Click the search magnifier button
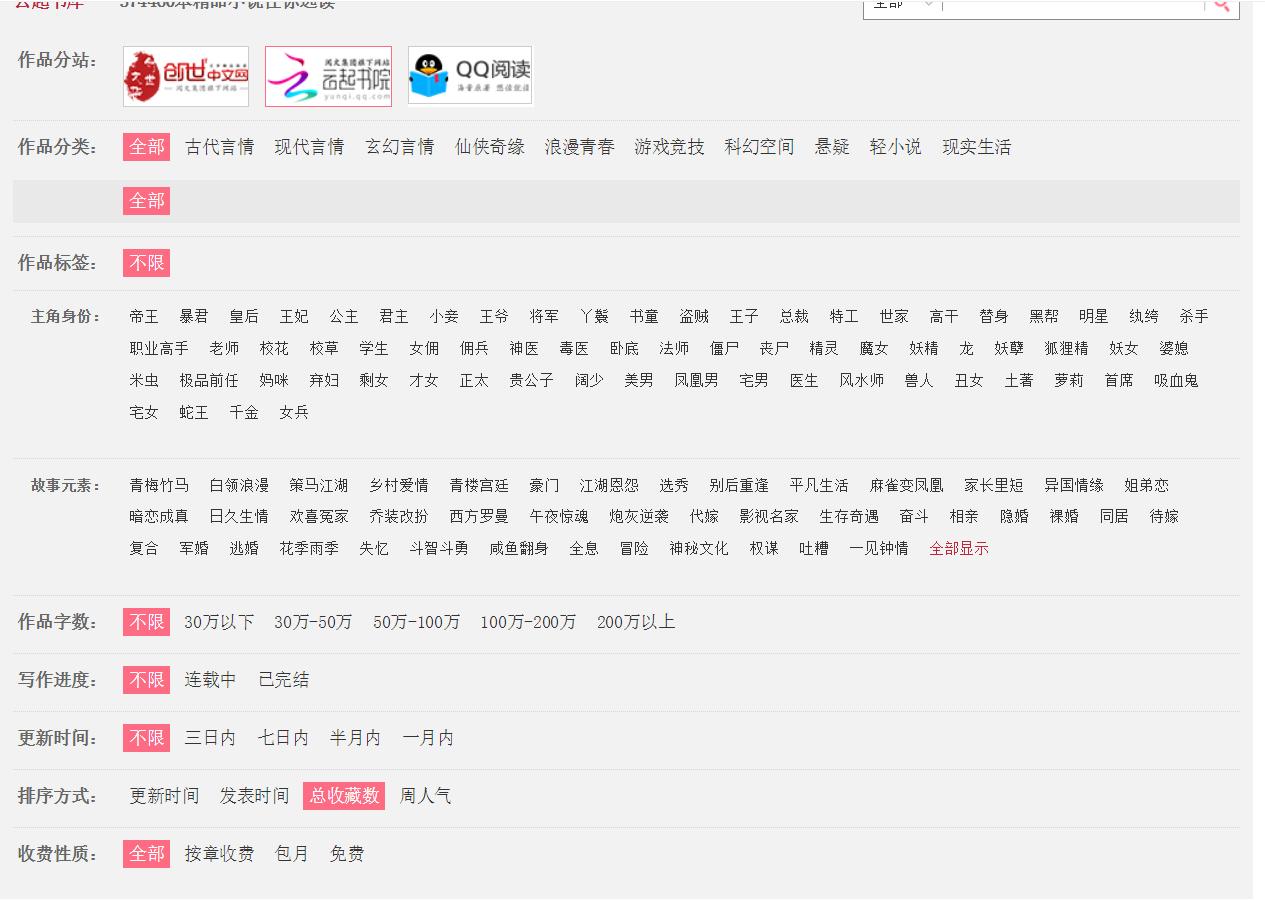1265x900 pixels. click(1221, 6)
